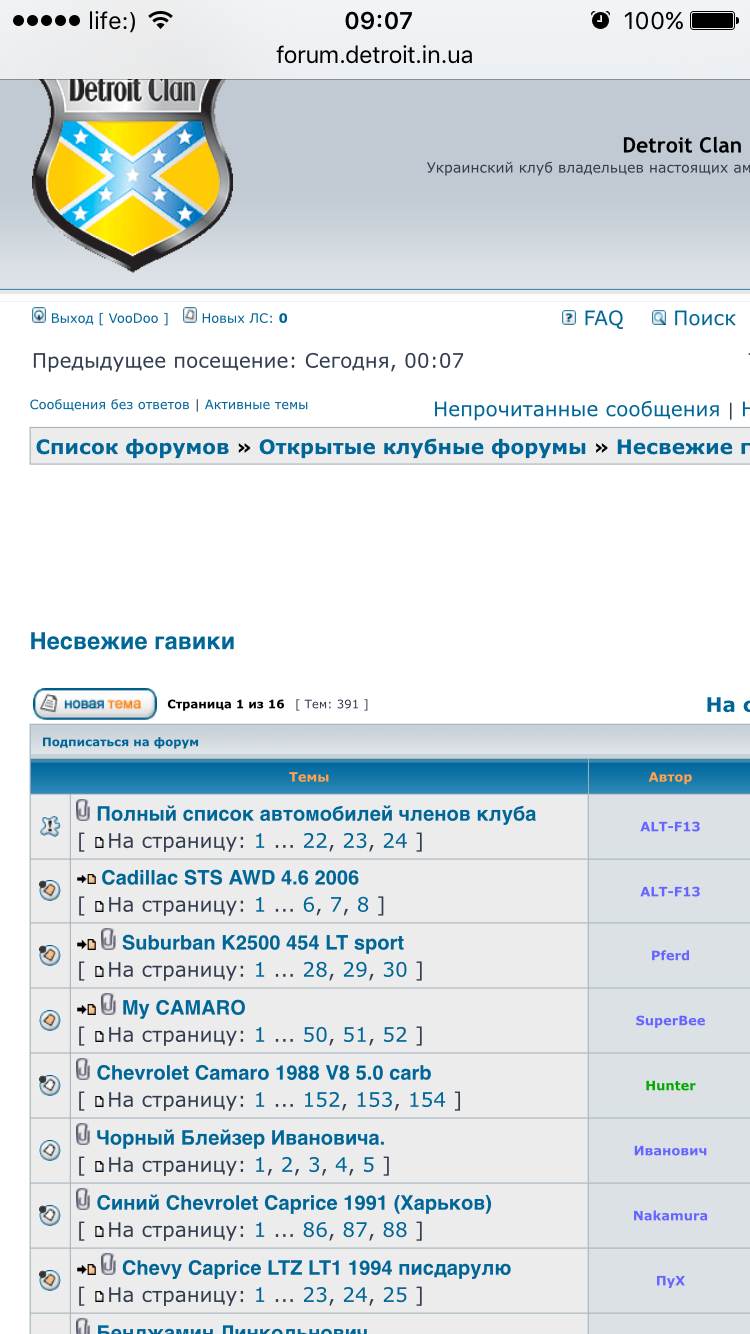Click the paperclip icon beside Чорный Блейзер Ивановича
750x1334 pixels.
point(83,1136)
